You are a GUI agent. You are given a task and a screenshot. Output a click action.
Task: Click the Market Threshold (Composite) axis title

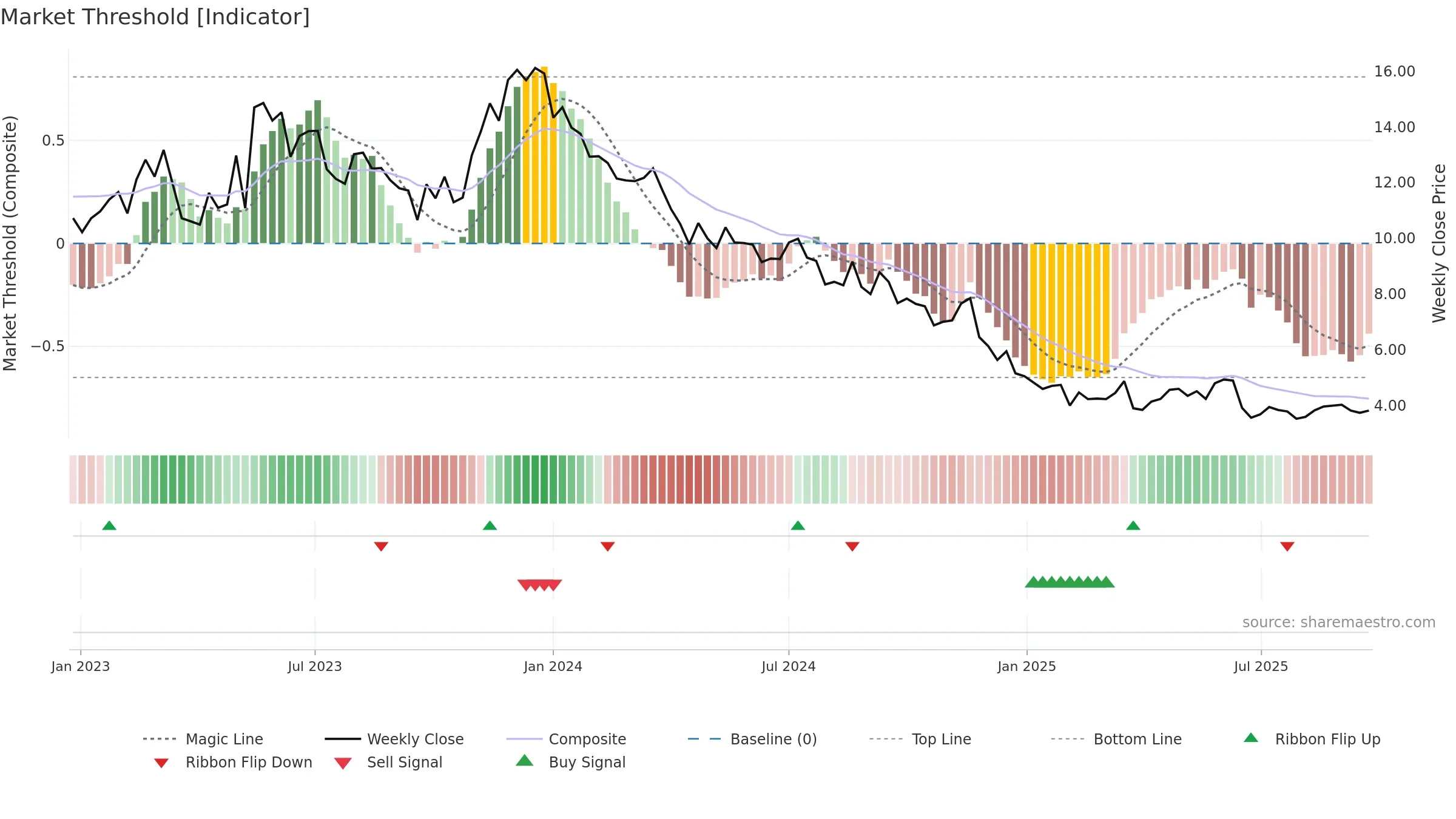(x=10, y=243)
